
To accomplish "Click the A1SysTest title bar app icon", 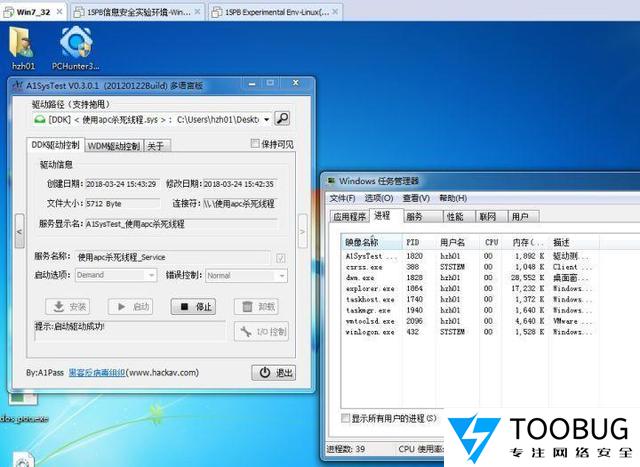I will pyautogui.click(x=17, y=85).
